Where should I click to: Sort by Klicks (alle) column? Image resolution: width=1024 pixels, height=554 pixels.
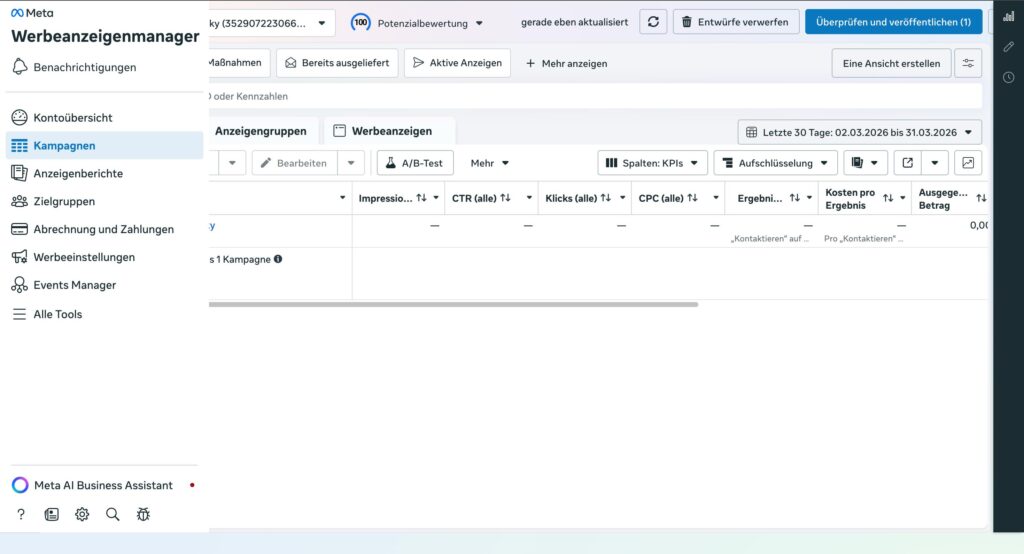(605, 198)
